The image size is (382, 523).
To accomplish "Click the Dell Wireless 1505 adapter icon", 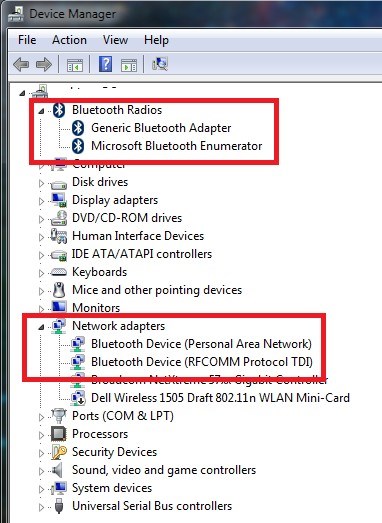I will pos(78,398).
